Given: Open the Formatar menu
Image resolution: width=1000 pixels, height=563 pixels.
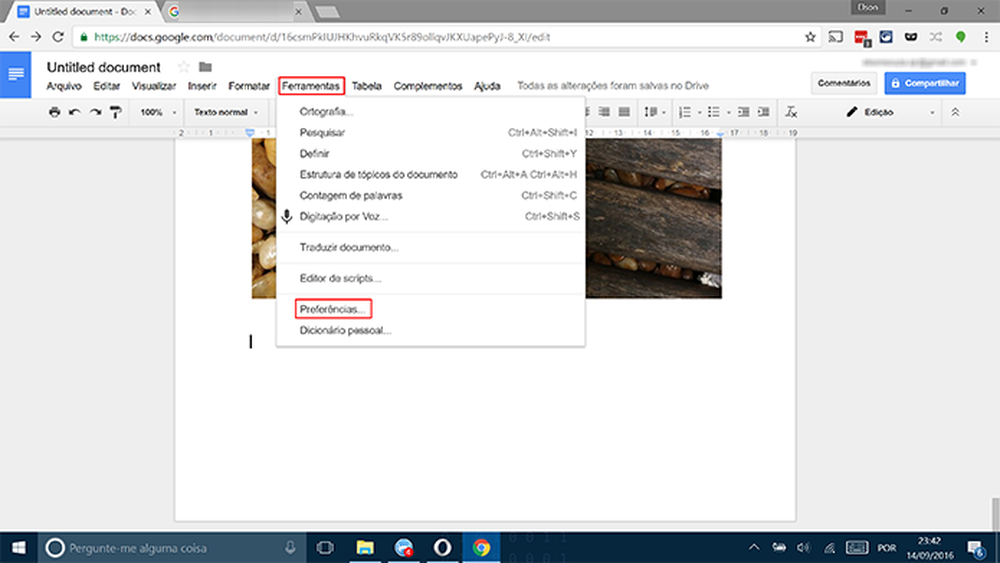Looking at the screenshot, I should pyautogui.click(x=249, y=86).
